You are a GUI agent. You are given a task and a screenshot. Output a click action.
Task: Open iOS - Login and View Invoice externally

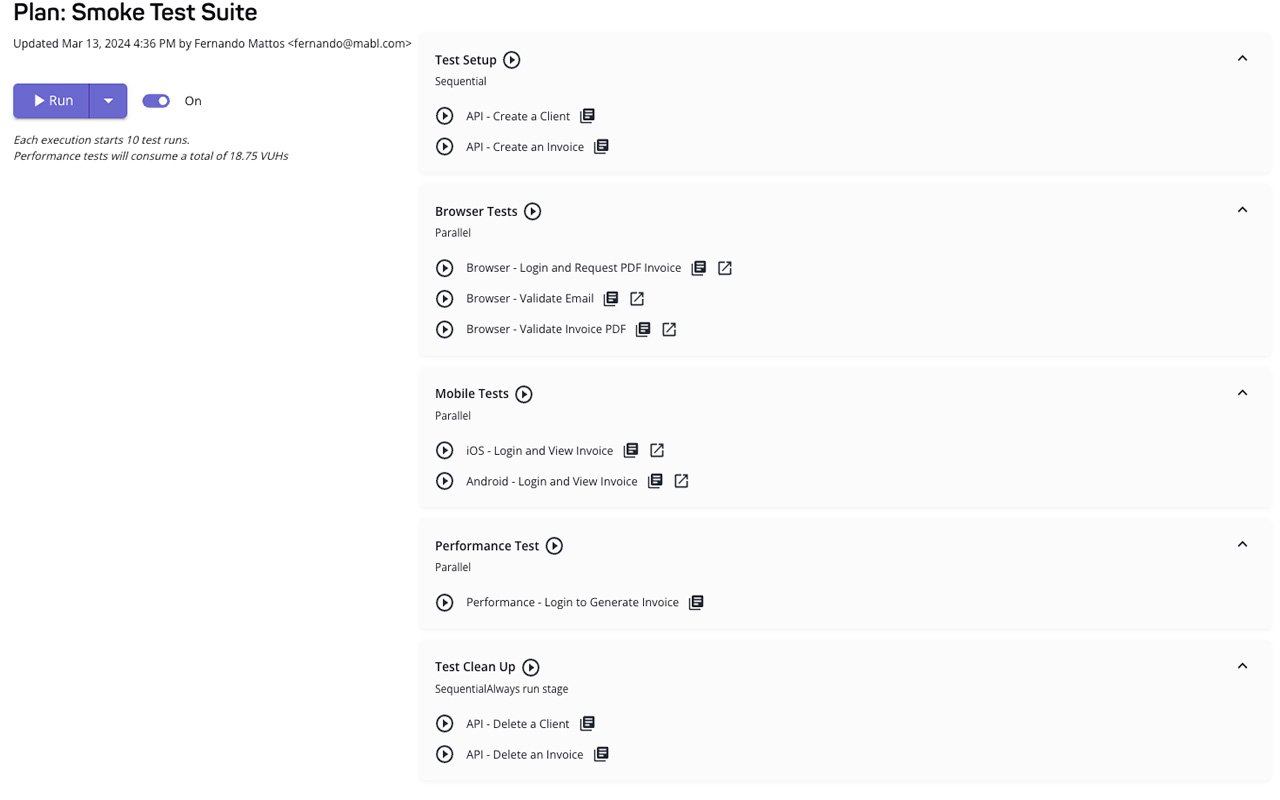(656, 450)
